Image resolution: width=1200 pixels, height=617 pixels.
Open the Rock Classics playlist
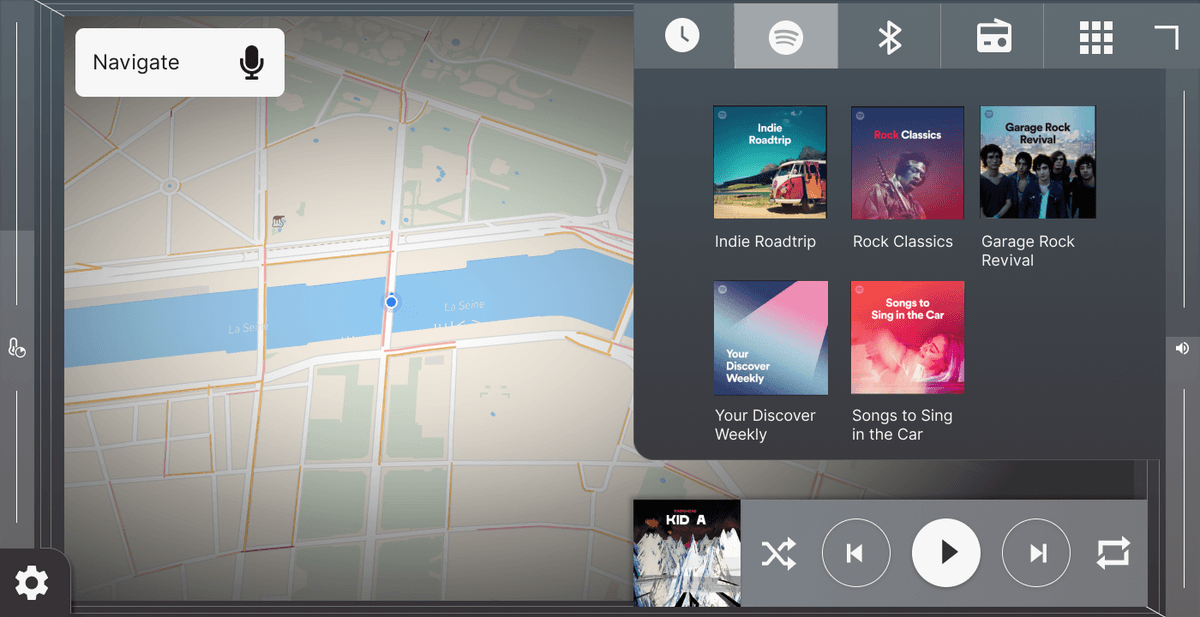point(907,162)
